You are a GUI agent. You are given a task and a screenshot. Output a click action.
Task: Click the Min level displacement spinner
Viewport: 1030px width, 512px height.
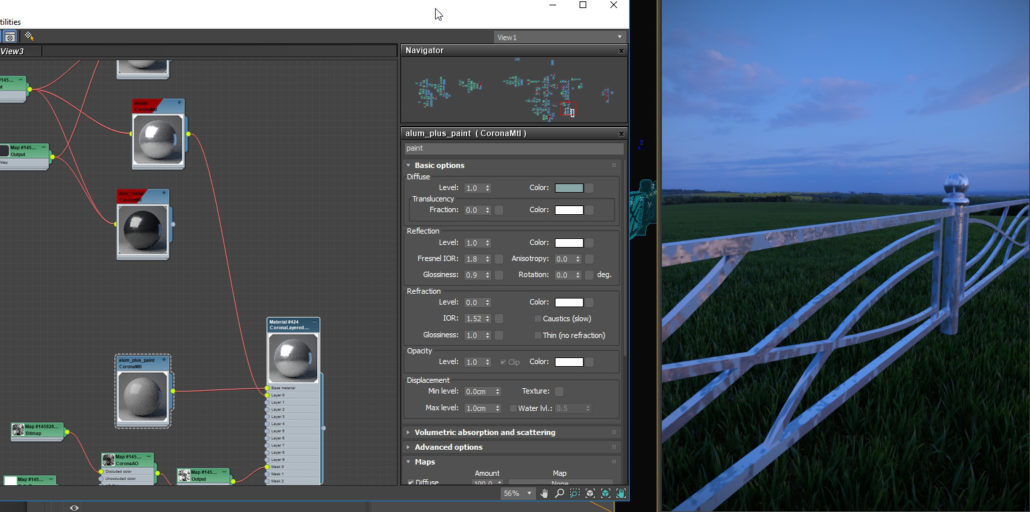(497, 391)
